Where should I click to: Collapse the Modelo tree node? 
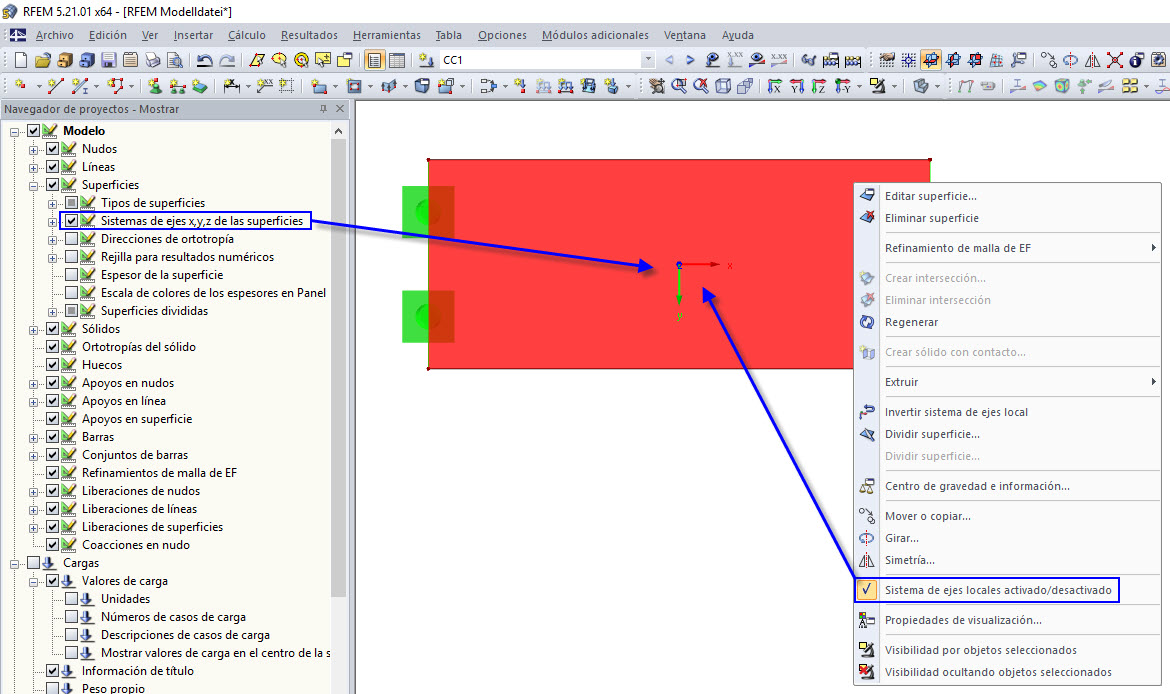coord(14,131)
